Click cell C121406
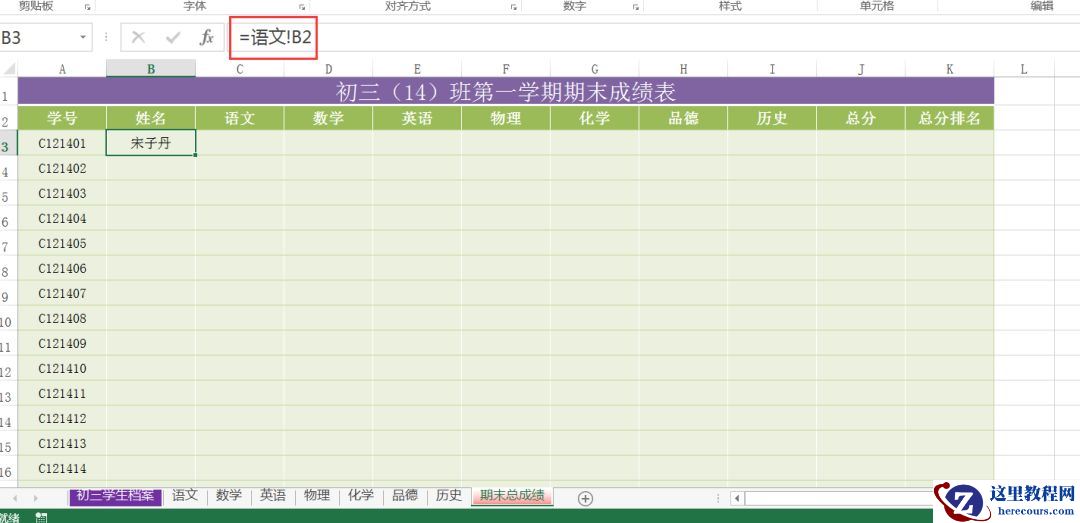Image resolution: width=1080 pixels, height=523 pixels. tap(62, 268)
